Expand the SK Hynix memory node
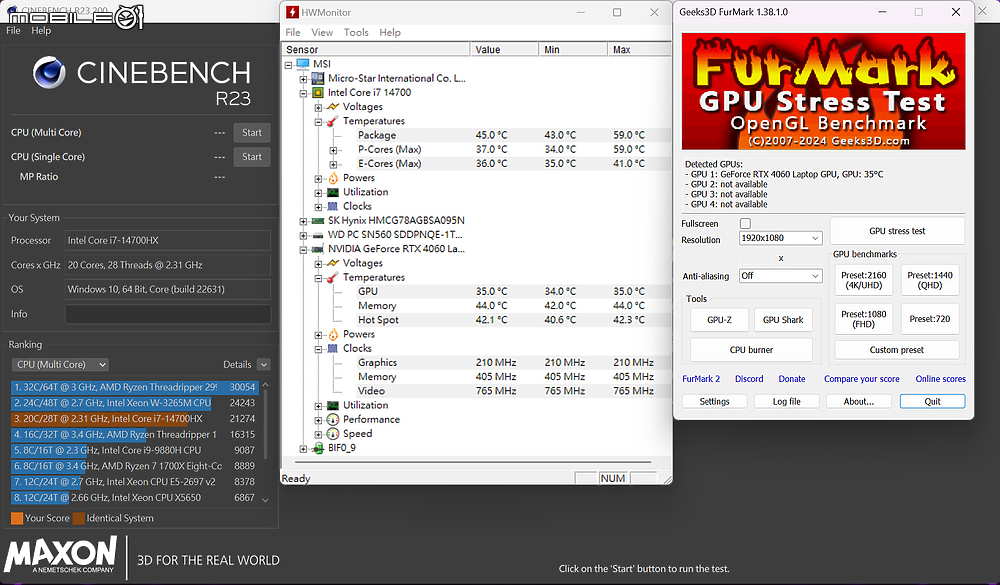The height and width of the screenshot is (585, 1000). click(304, 221)
